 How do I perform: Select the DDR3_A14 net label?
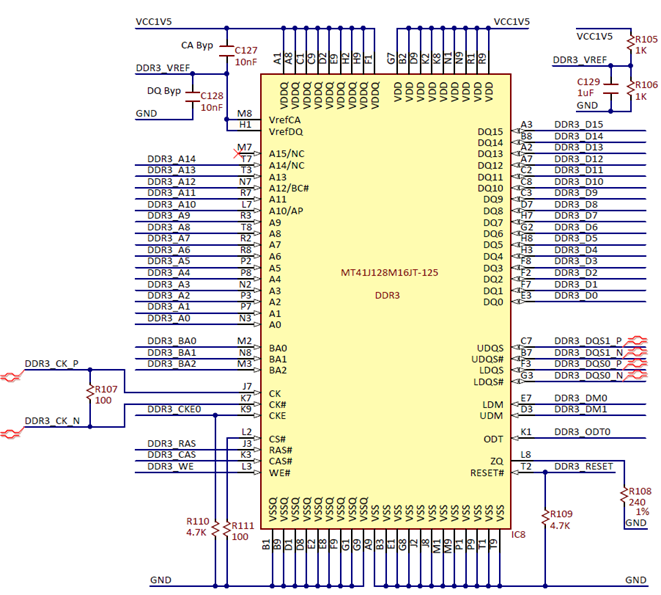pos(171,159)
